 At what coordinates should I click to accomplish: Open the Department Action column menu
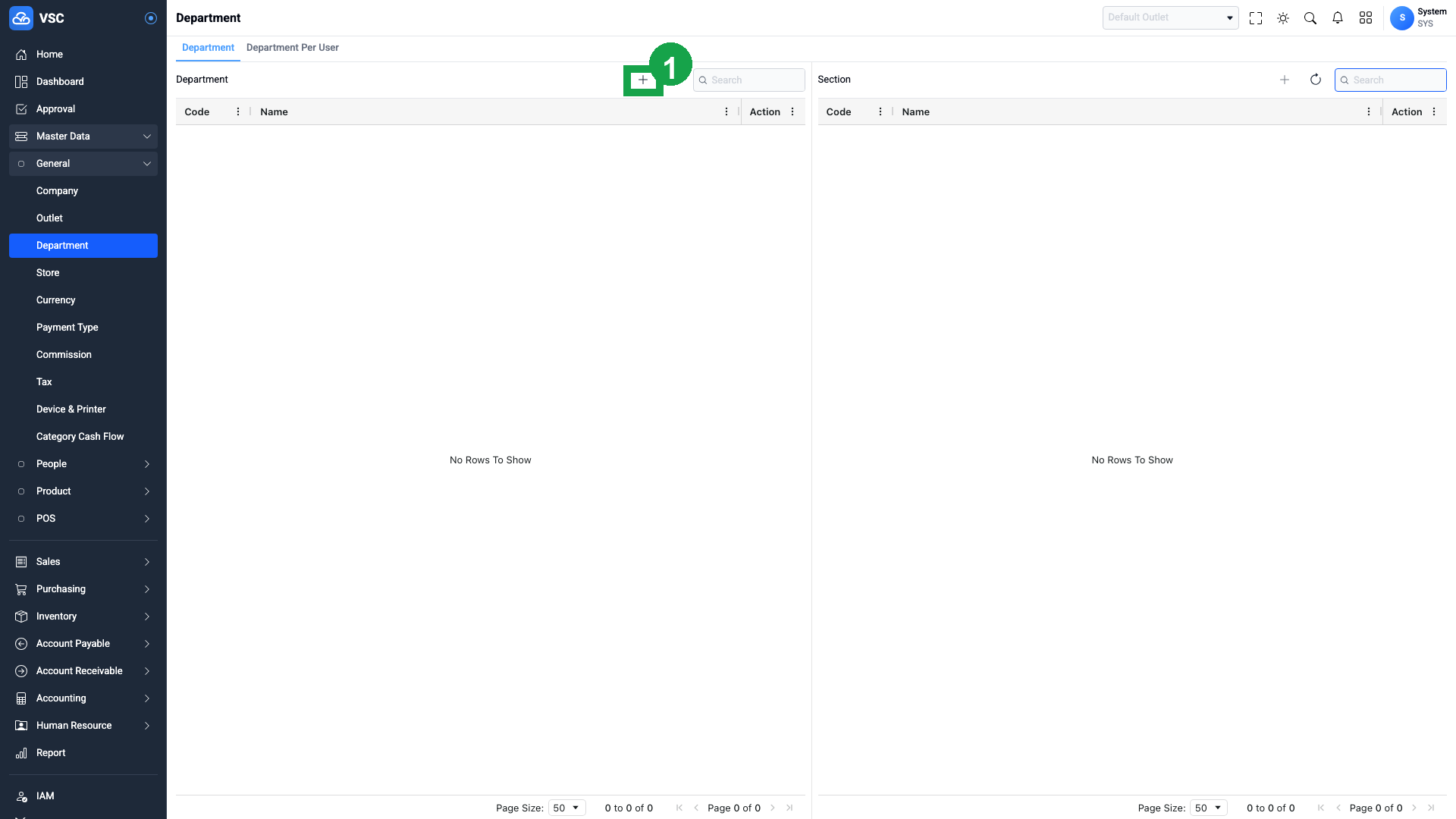coord(792,112)
